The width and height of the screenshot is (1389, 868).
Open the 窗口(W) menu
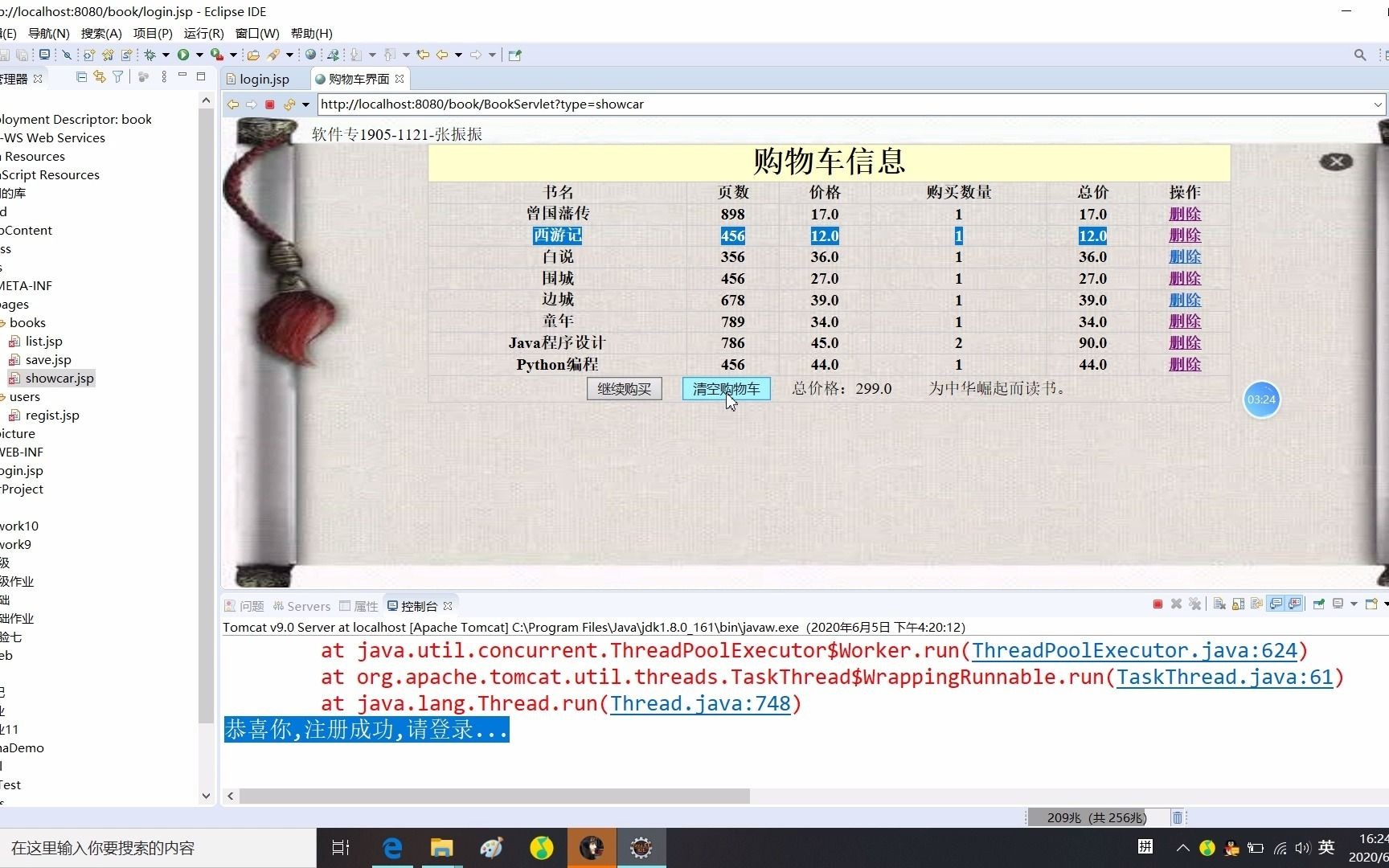pos(256,33)
